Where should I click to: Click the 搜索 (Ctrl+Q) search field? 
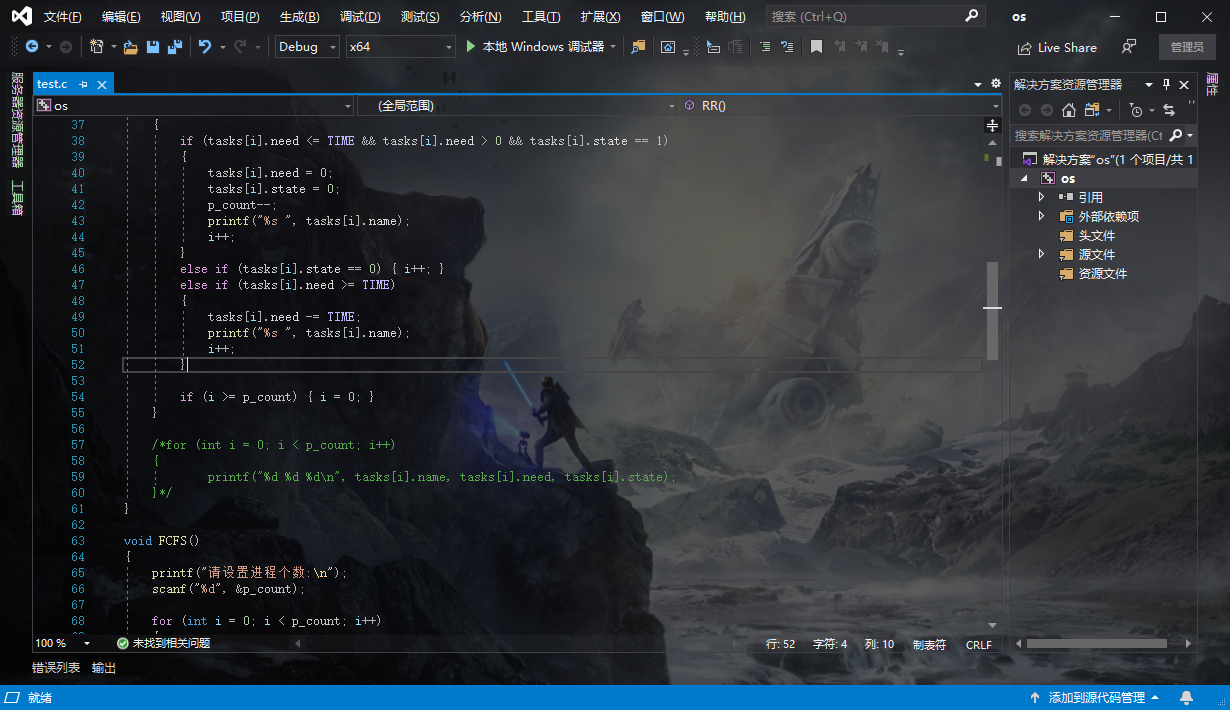click(875, 16)
